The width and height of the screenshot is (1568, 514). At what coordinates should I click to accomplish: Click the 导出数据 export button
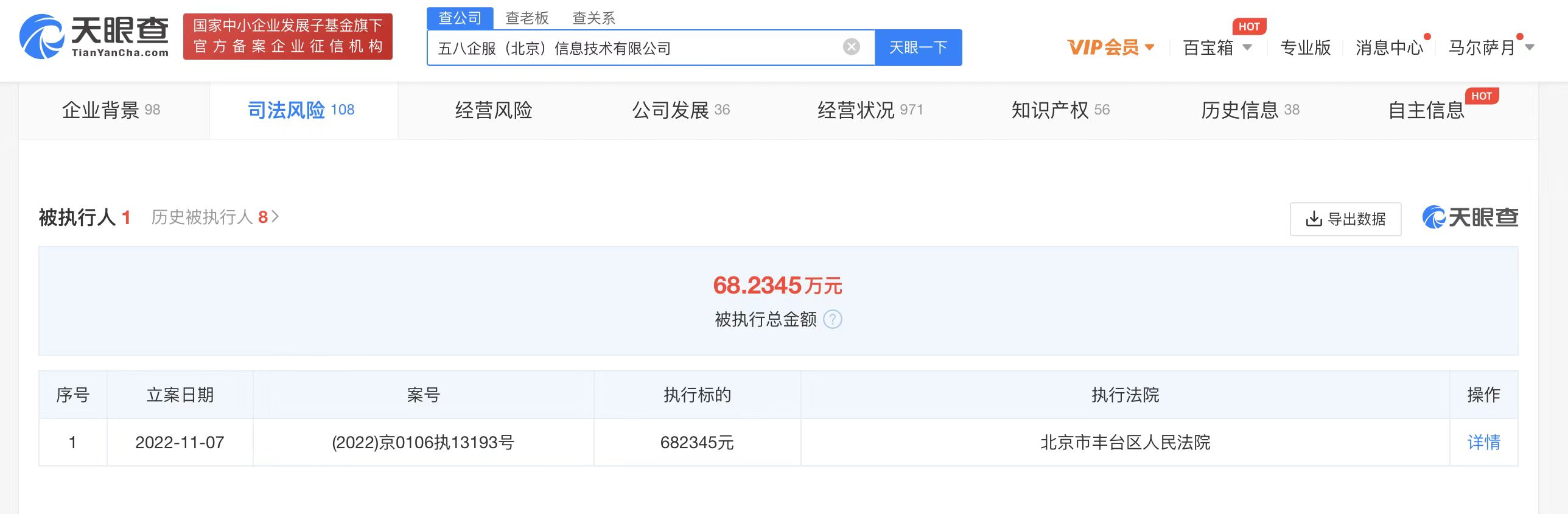coord(1345,219)
